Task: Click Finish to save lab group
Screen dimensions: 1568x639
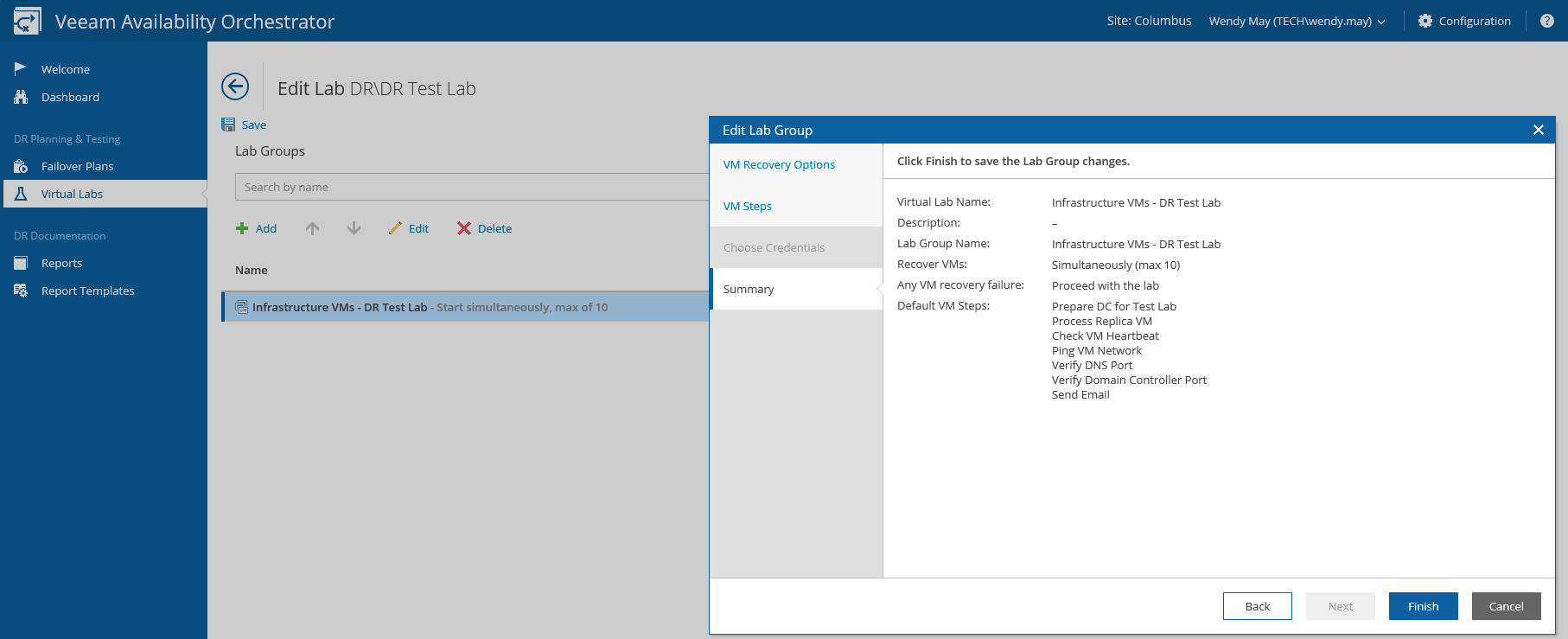Action: [x=1424, y=606]
